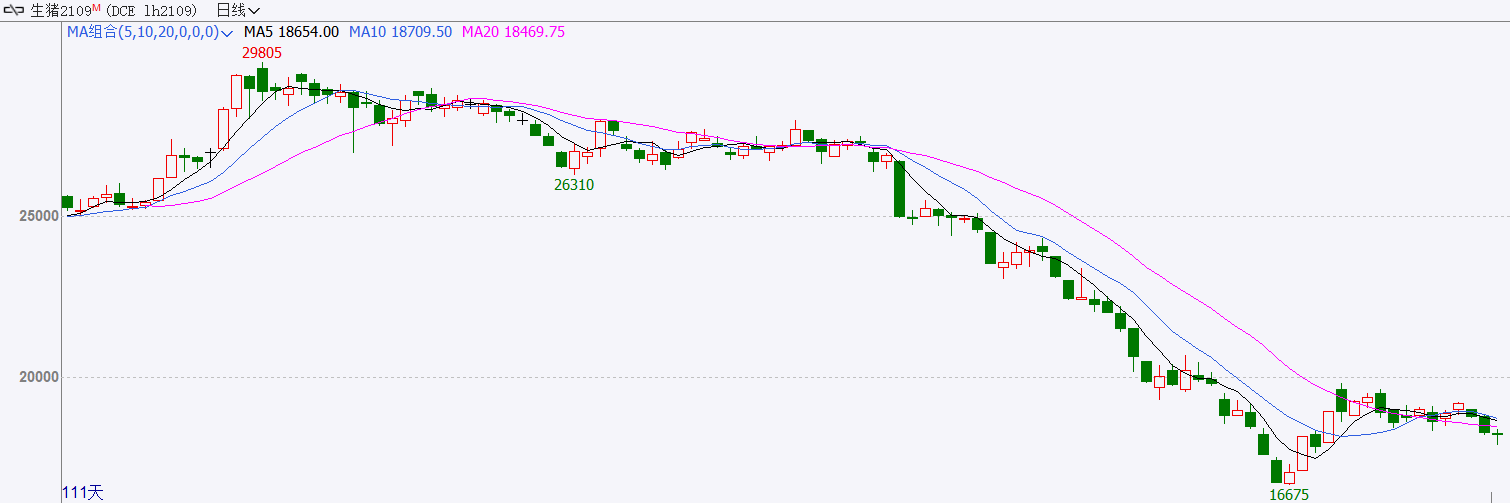The image size is (1510, 503).
Task: Click the 111天 day count label
Action: pos(83,493)
